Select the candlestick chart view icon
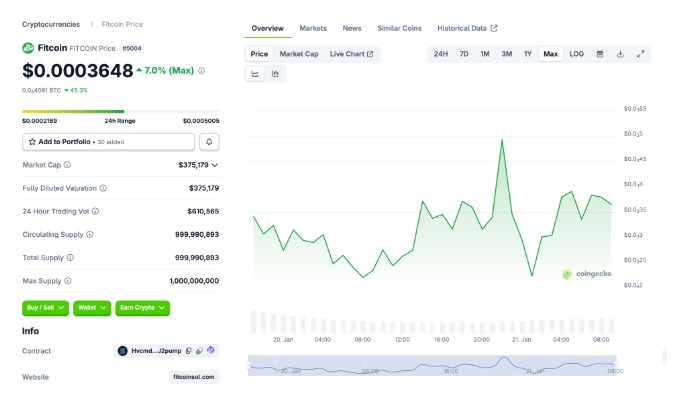The width and height of the screenshot is (693, 401). coord(275,74)
